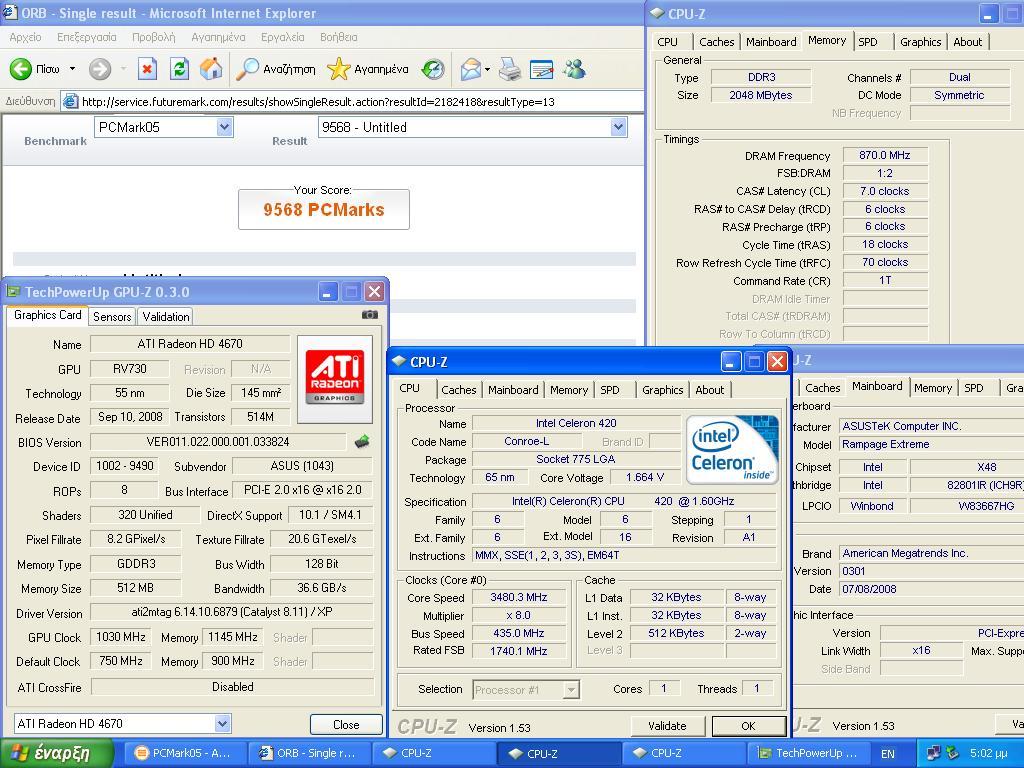Image resolution: width=1024 pixels, height=768 pixels.
Task: Click the address bar URL field
Action: pyautogui.click(x=353, y=101)
